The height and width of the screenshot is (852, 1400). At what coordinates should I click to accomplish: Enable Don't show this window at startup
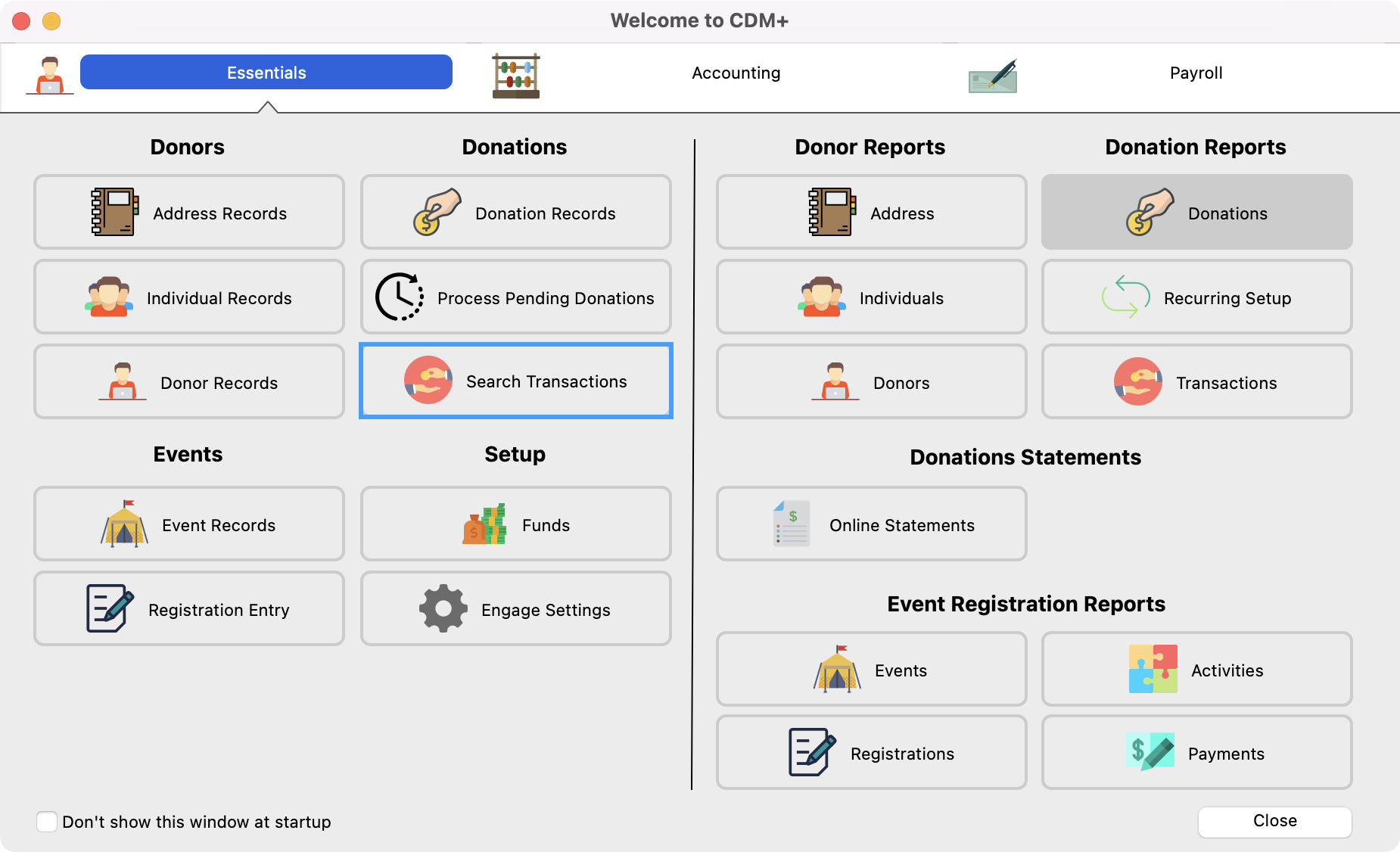tap(47, 822)
